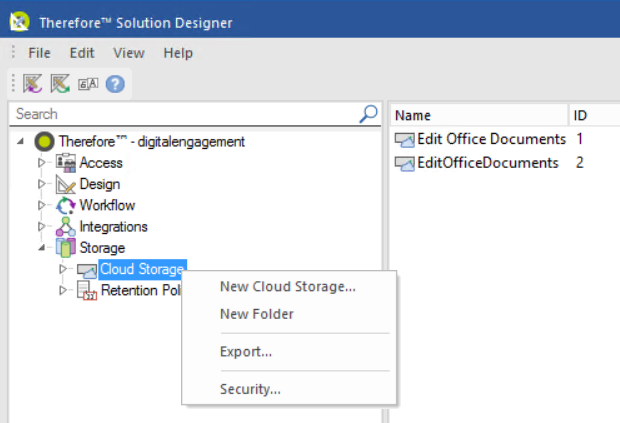The image size is (620, 423).
Task: Select the Edit Office Documents list entry
Action: click(x=491, y=139)
